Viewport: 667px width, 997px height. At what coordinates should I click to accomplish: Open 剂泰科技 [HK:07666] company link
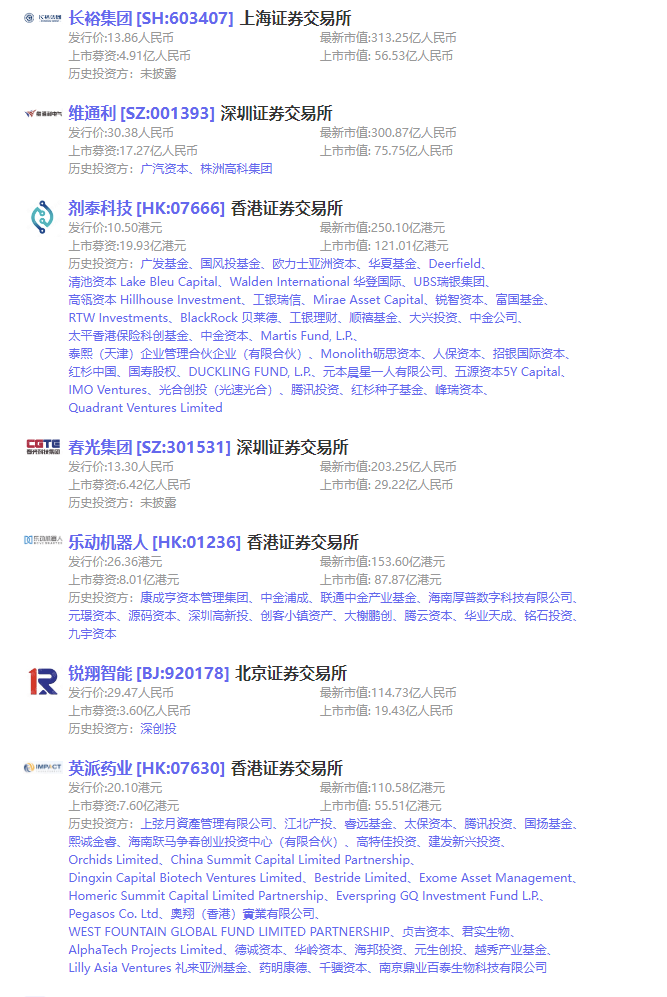click(147, 208)
